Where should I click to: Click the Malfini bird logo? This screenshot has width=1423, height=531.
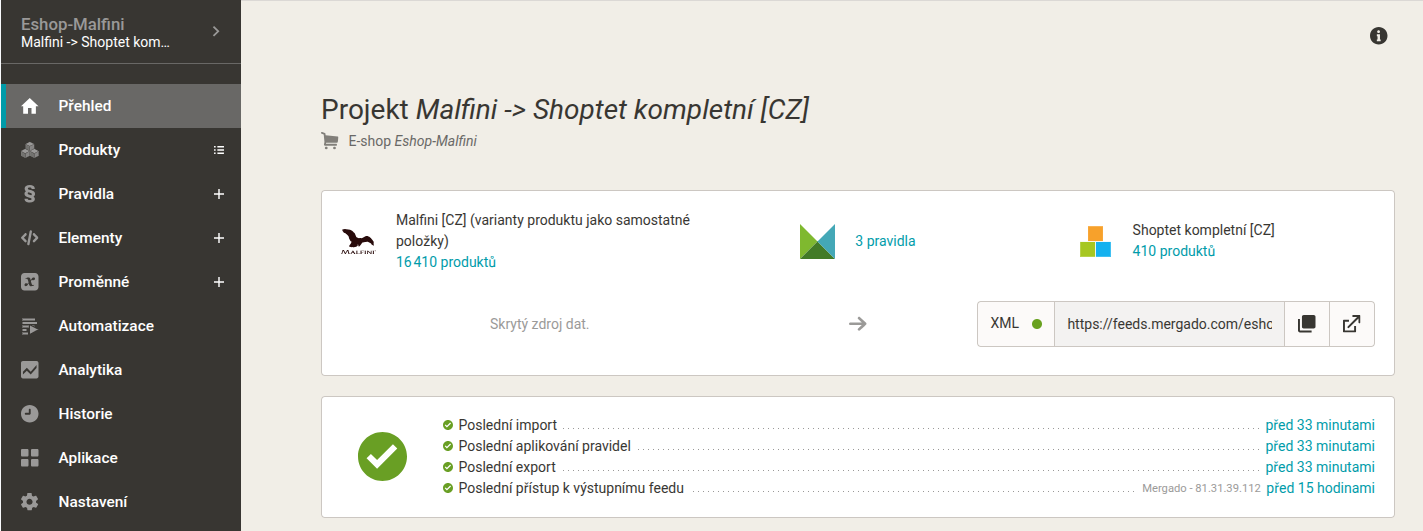357,242
